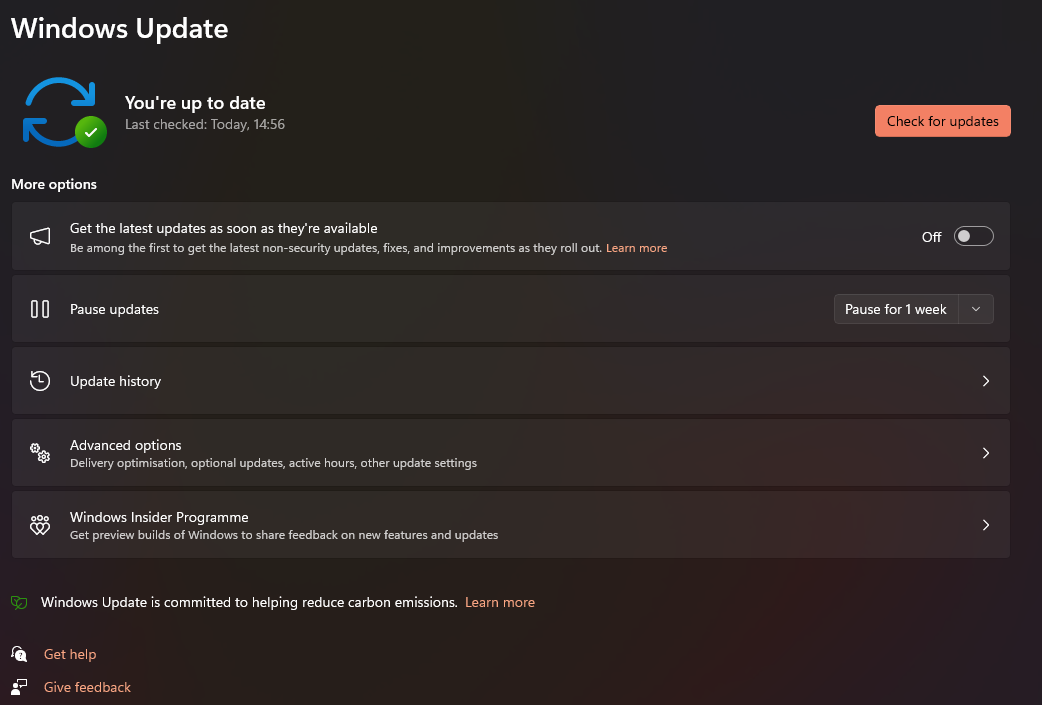Open Advanced options via its chevron

pos(986,453)
